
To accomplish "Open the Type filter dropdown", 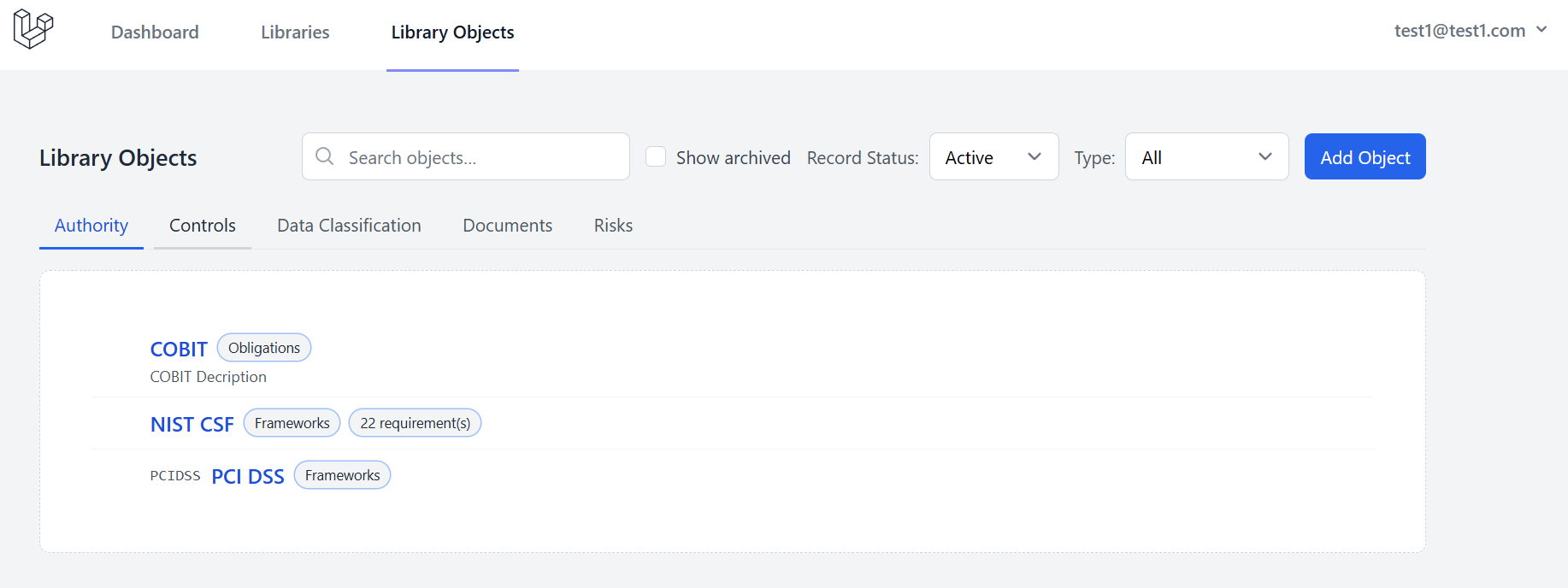I will [1206, 157].
